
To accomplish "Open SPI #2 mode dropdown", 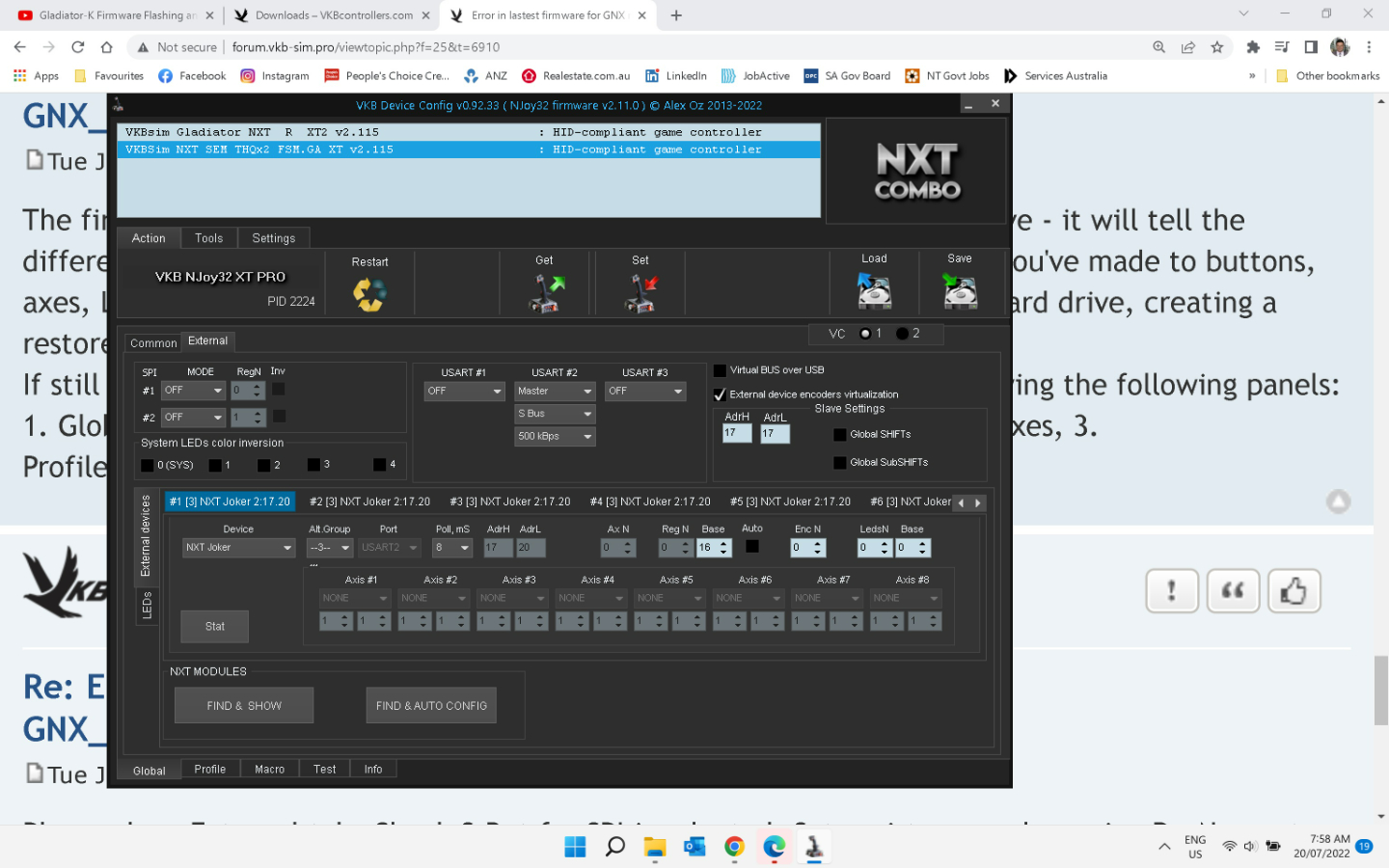I will (193, 418).
